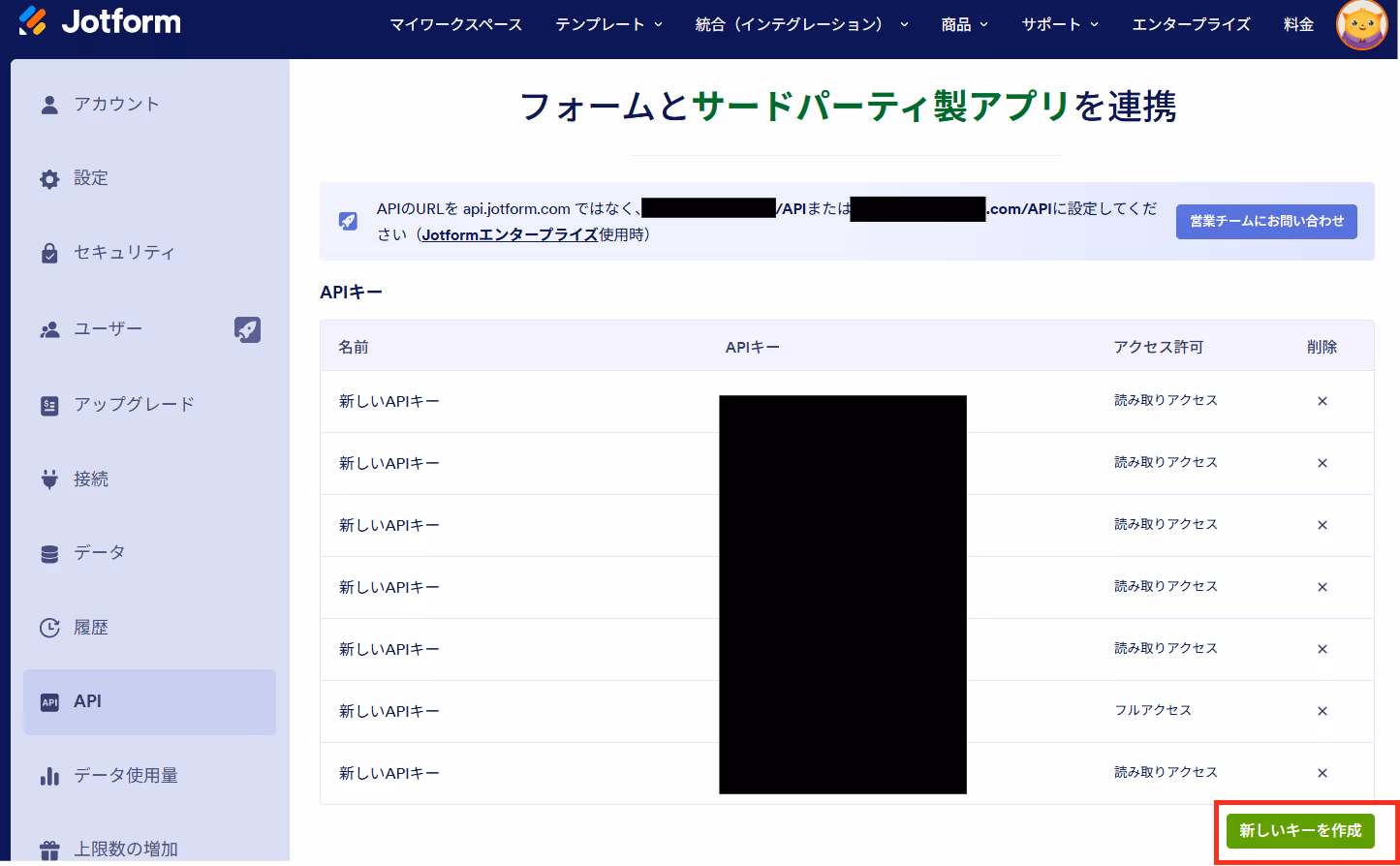Screen dimensions: 1400x866
Task: Click the データ使用量 bar chart icon
Action: click(x=49, y=776)
